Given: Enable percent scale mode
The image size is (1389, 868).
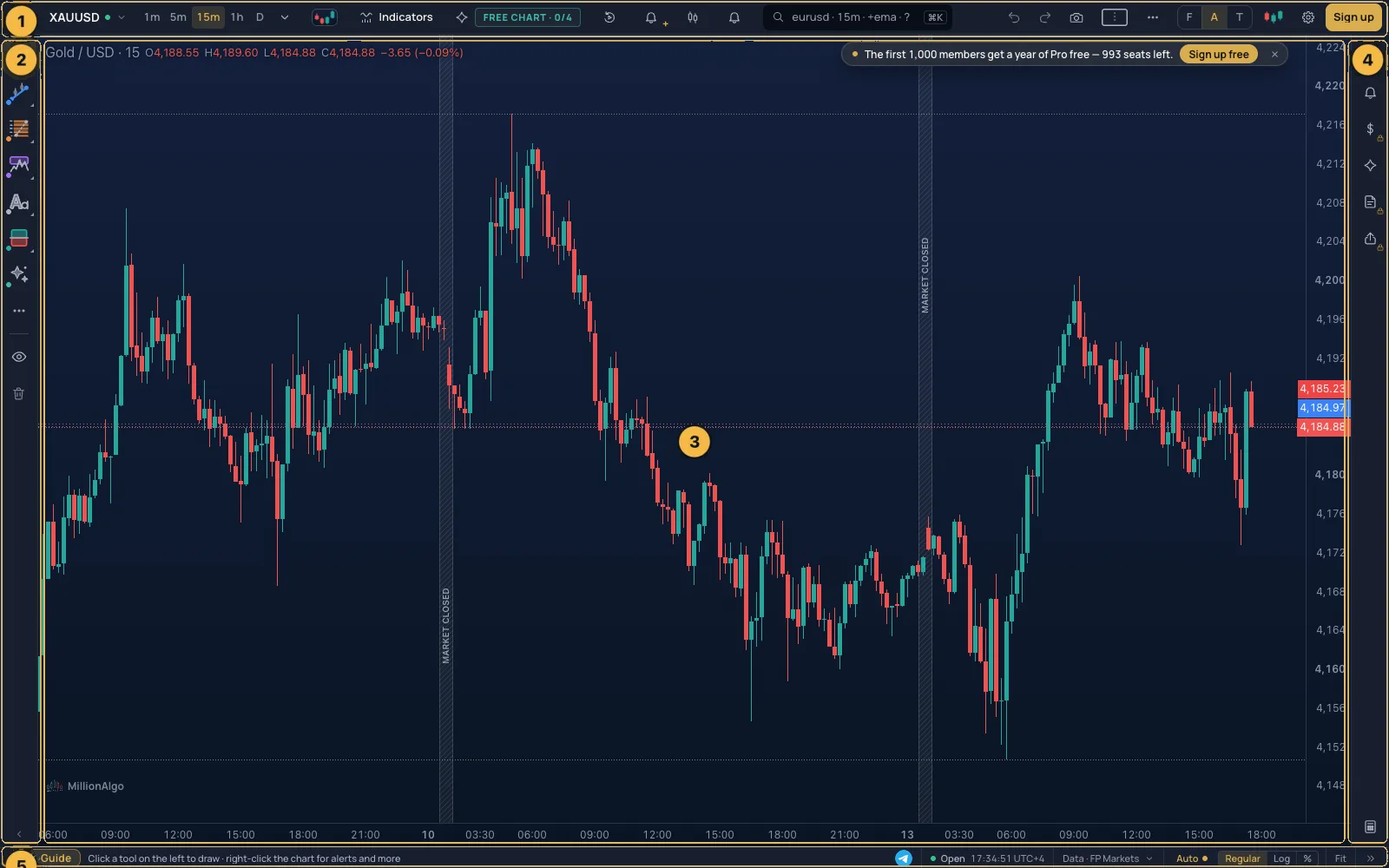Looking at the screenshot, I should [x=1307, y=858].
